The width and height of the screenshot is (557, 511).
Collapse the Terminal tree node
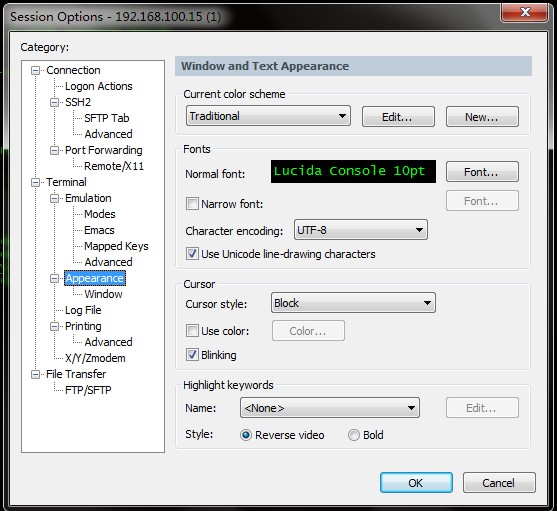pyautogui.click(x=35, y=182)
